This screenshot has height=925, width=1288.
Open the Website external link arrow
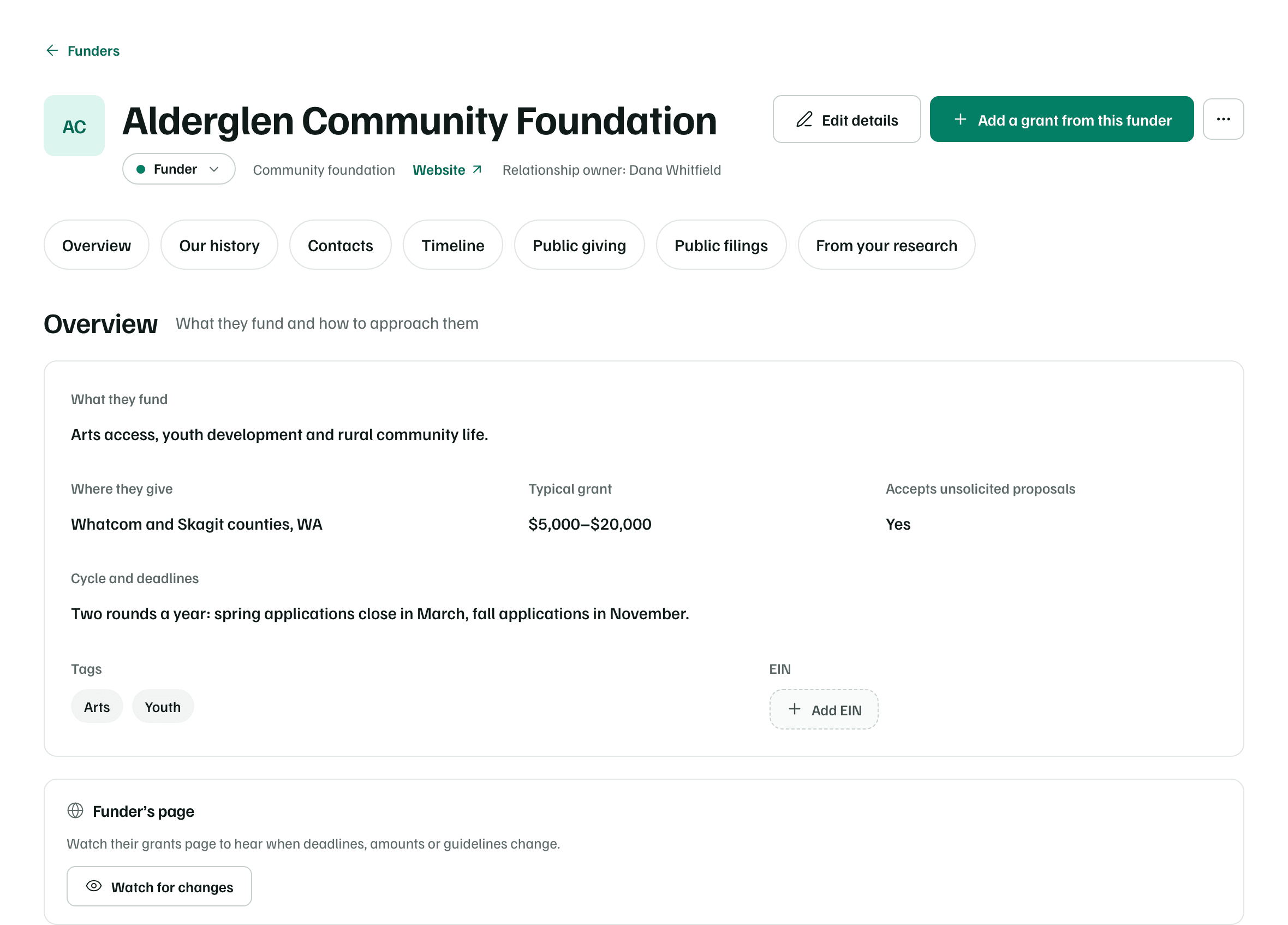[x=477, y=169]
